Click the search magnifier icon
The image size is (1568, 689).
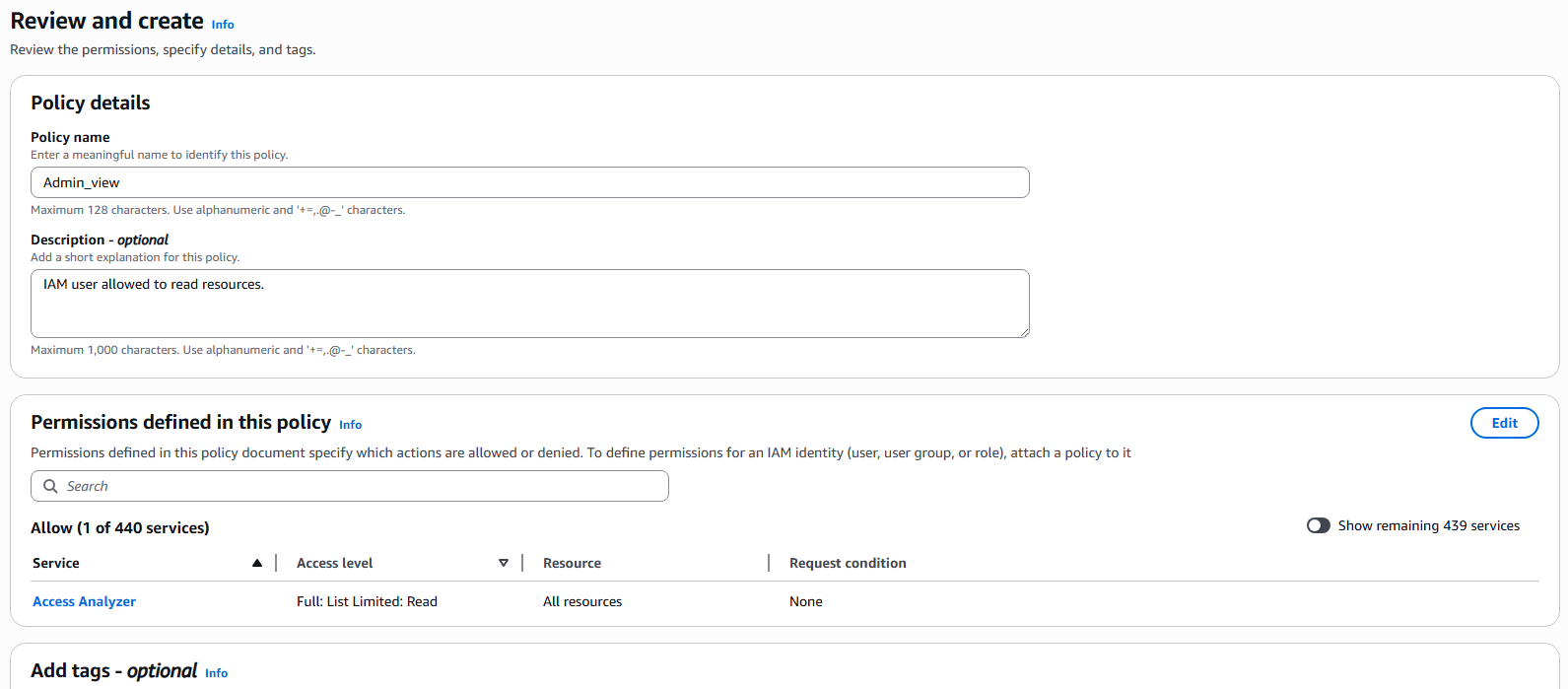click(x=50, y=486)
